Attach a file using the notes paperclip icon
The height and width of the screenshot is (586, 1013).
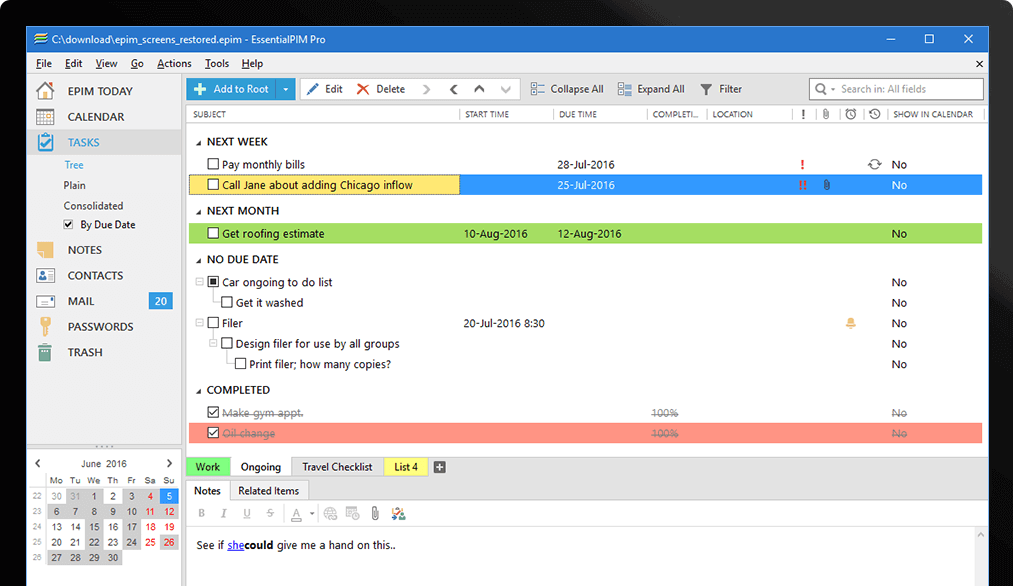tap(375, 514)
